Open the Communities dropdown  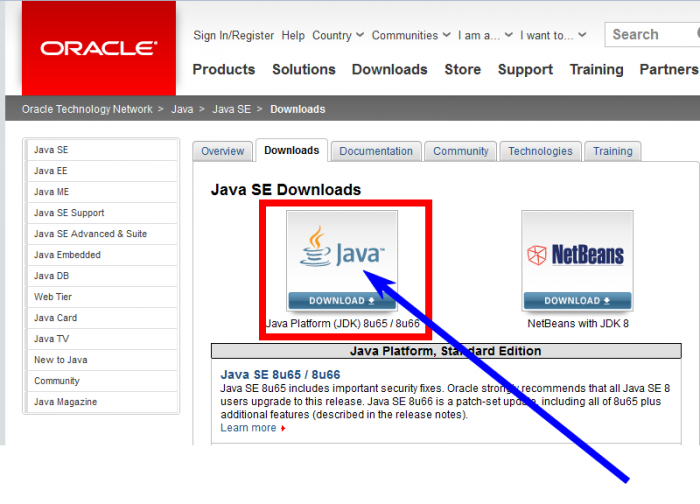(411, 35)
